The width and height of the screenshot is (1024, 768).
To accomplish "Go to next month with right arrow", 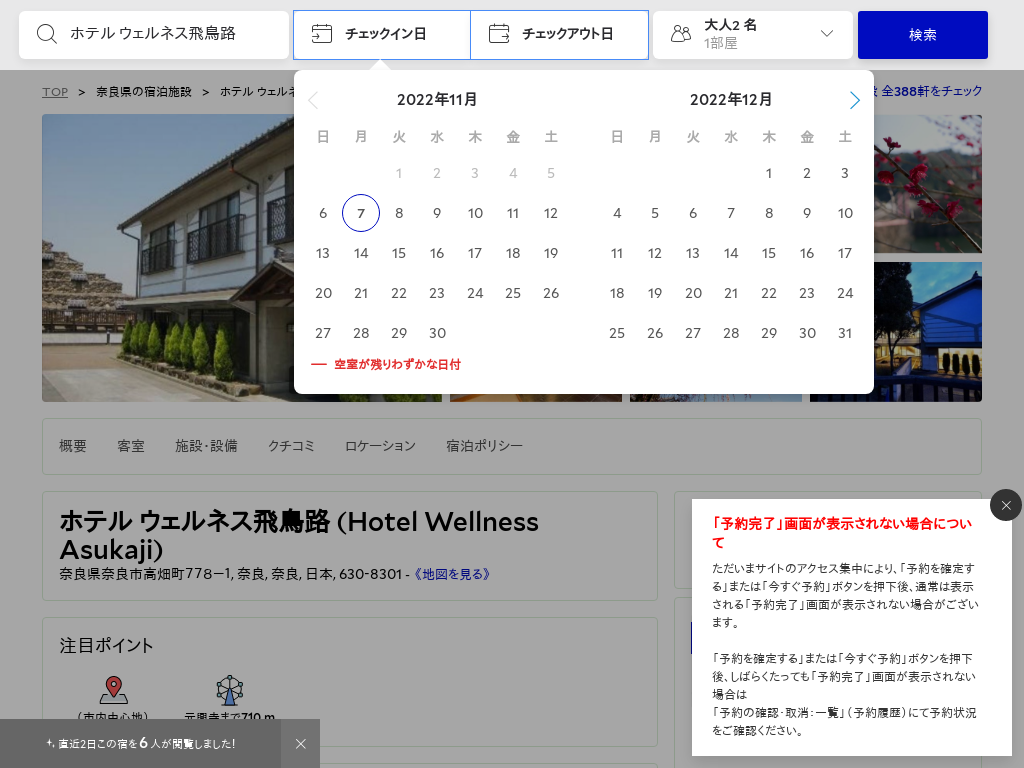I will point(854,100).
